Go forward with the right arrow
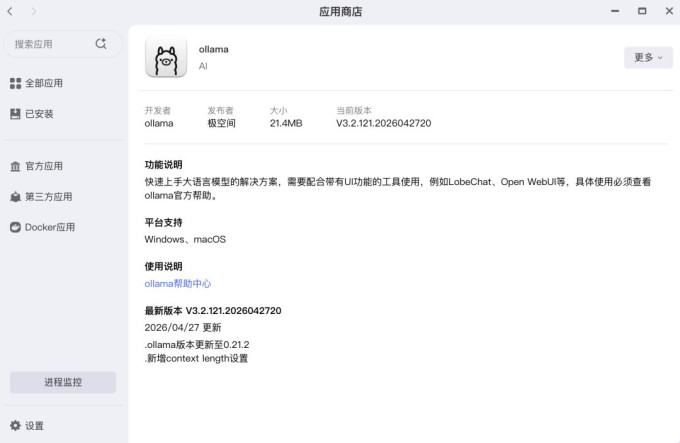The width and height of the screenshot is (680, 443). [x=34, y=11]
